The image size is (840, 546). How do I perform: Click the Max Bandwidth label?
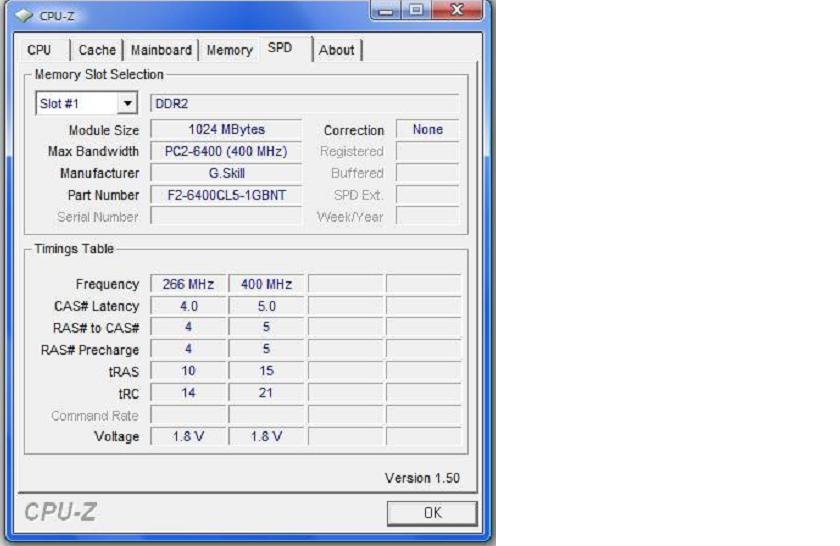point(93,152)
